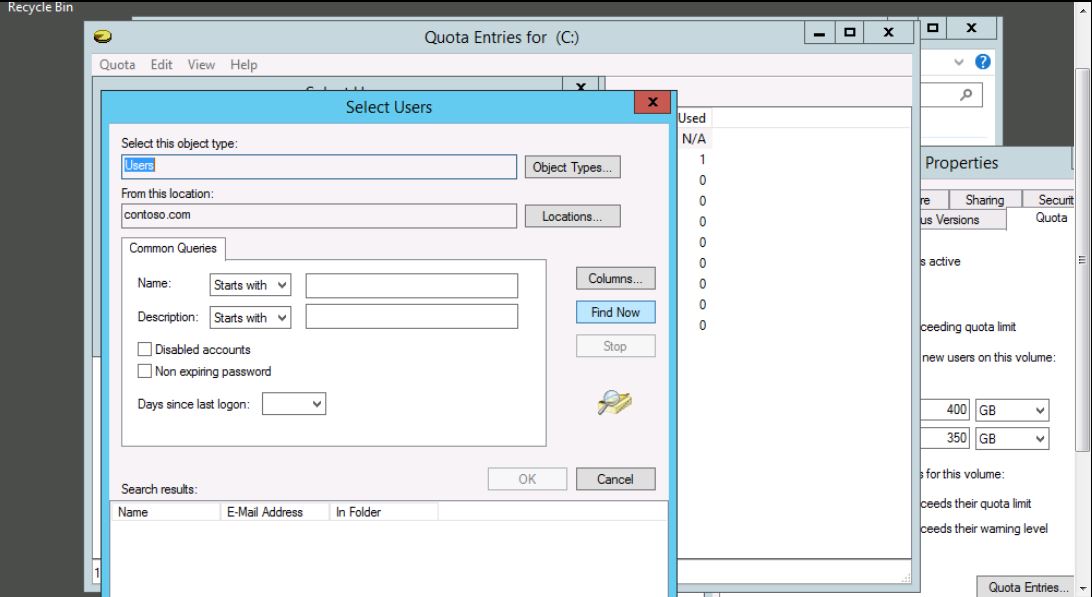Click the search magnifier folder icon
1092x597 pixels.
coord(613,402)
